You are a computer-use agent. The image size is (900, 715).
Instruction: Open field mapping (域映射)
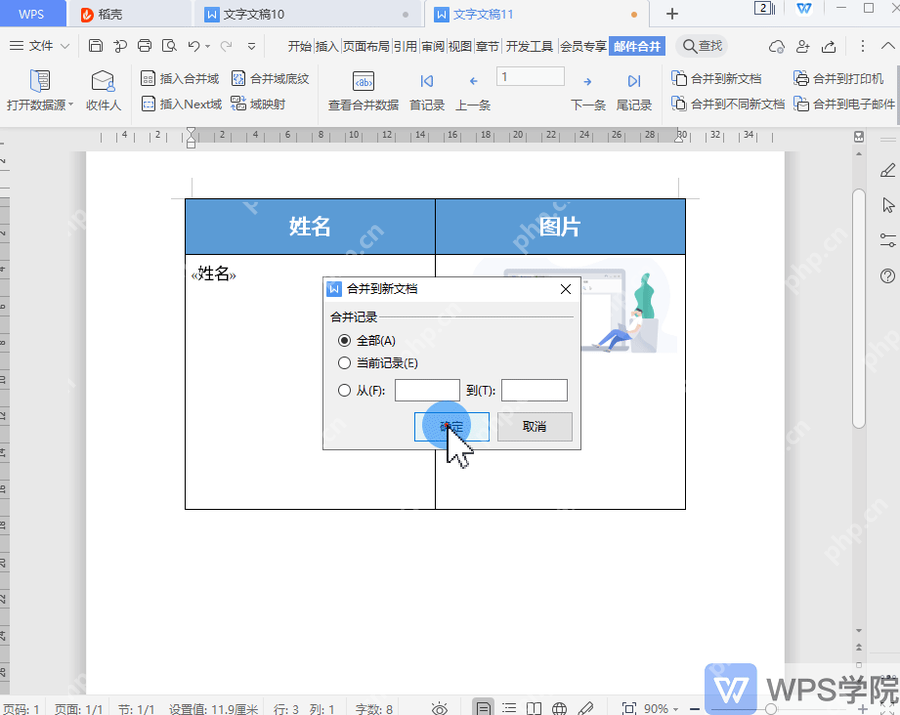(258, 104)
